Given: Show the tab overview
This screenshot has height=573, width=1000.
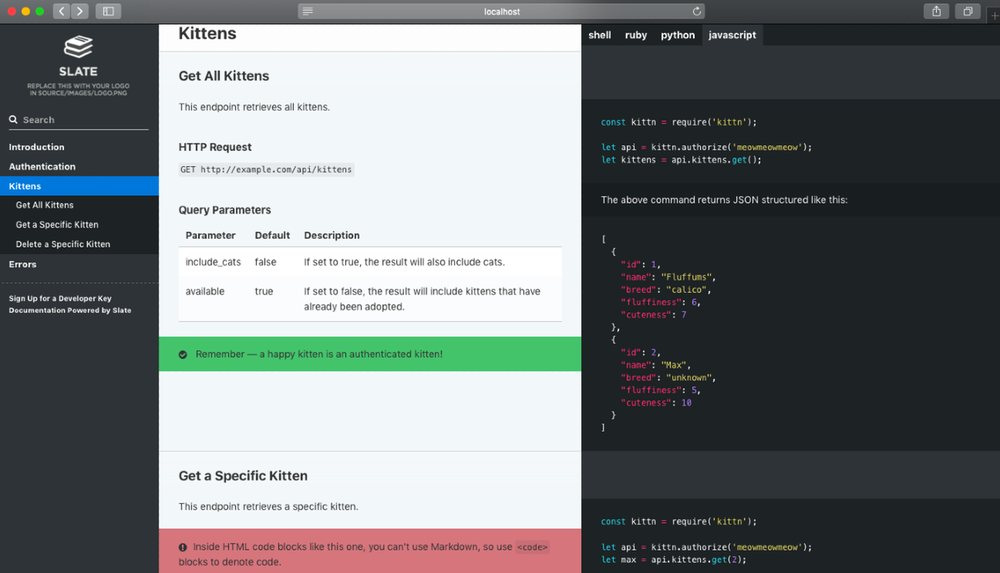Looking at the screenshot, I should pyautogui.click(x=967, y=11).
